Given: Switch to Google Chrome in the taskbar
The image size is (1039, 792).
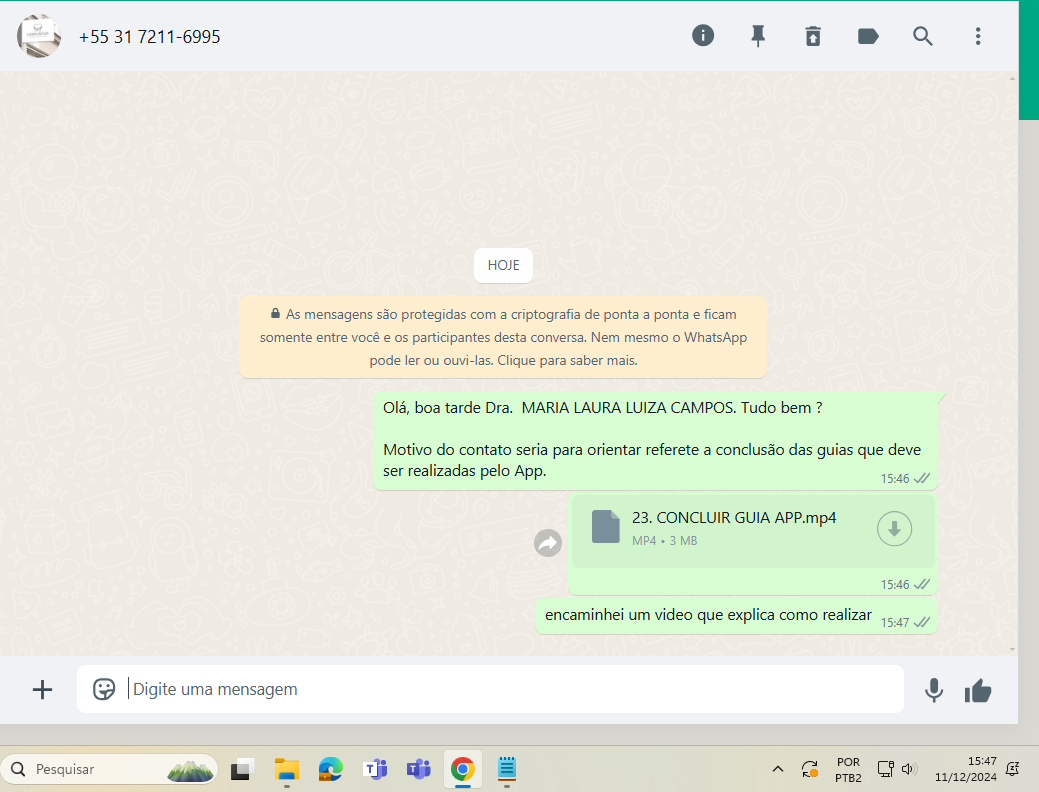Looking at the screenshot, I should tap(463, 769).
